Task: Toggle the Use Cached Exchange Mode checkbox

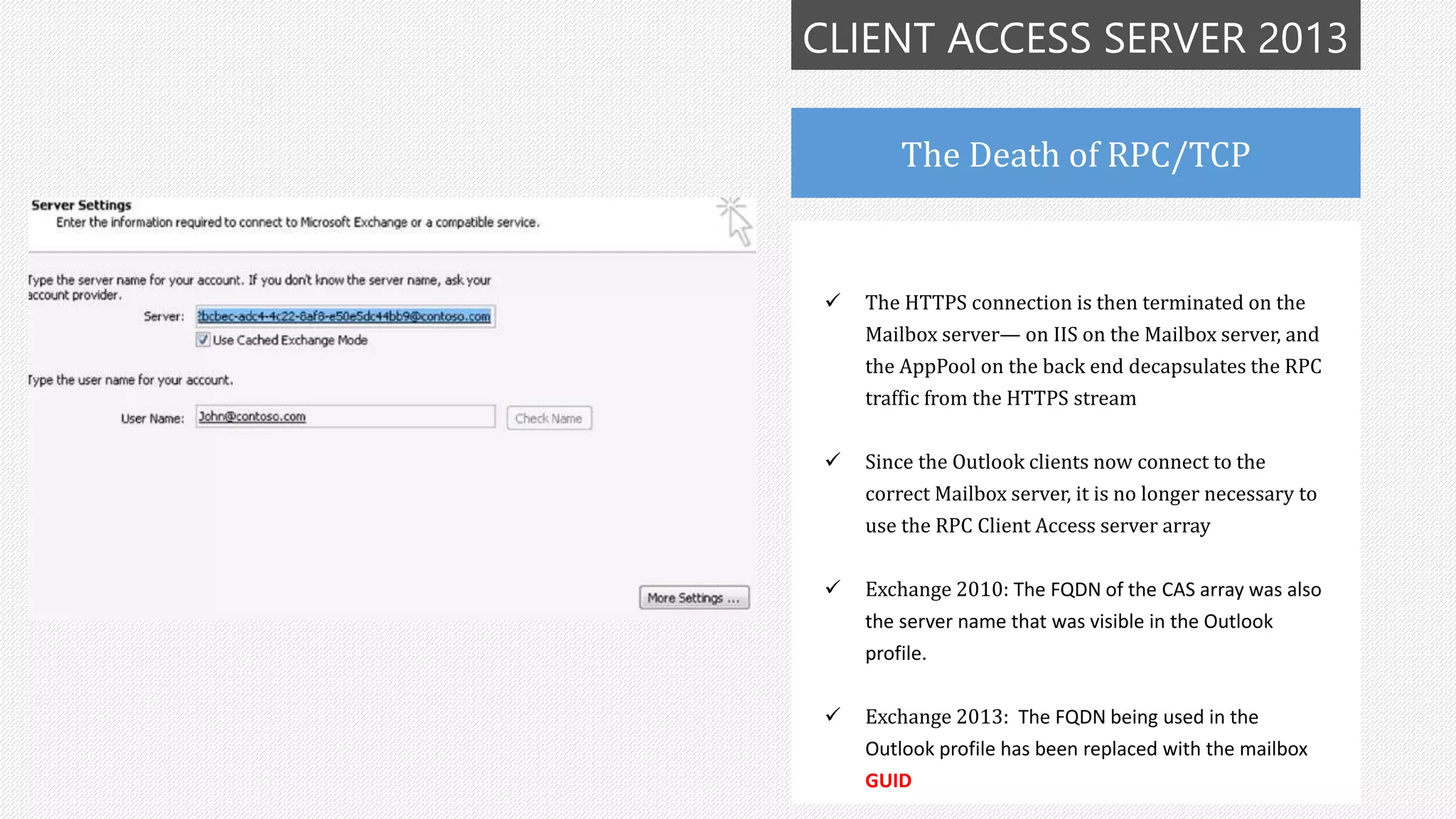Action: (203, 340)
